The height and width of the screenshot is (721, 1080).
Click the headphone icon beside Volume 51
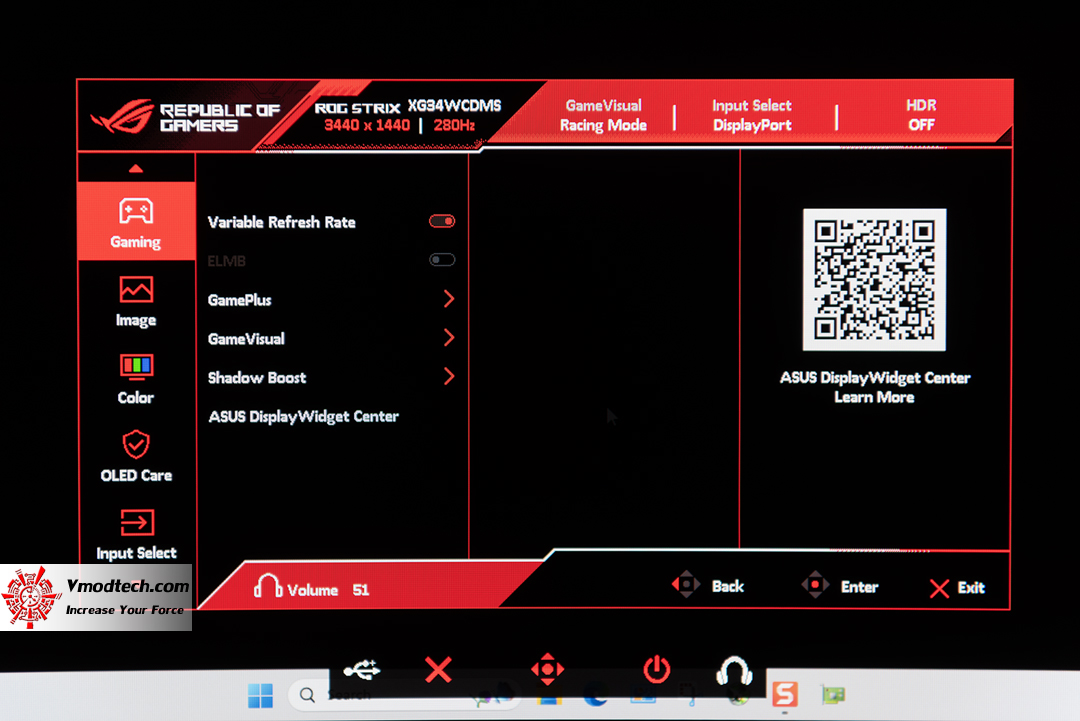click(268, 586)
